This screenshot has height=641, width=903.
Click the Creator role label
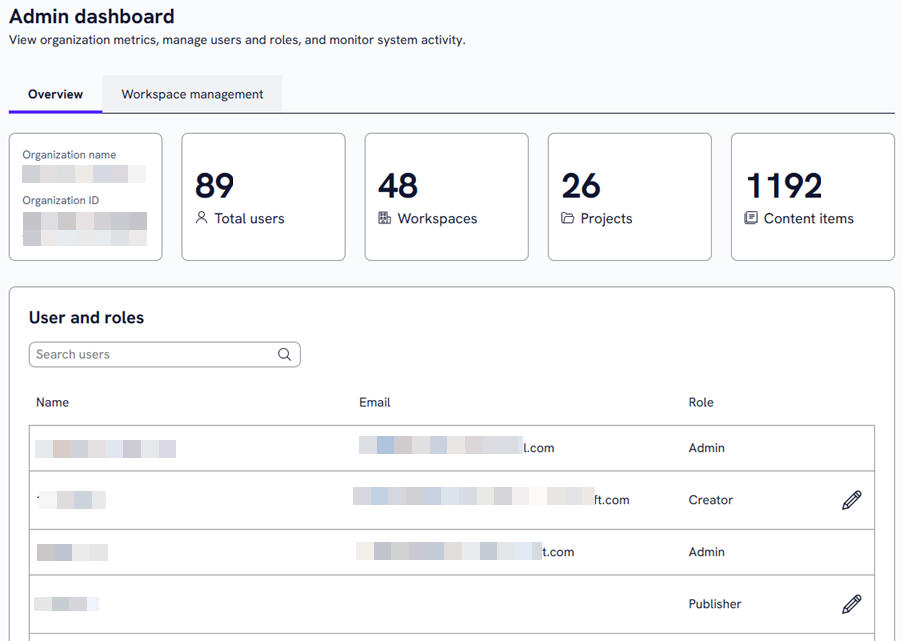[711, 500]
